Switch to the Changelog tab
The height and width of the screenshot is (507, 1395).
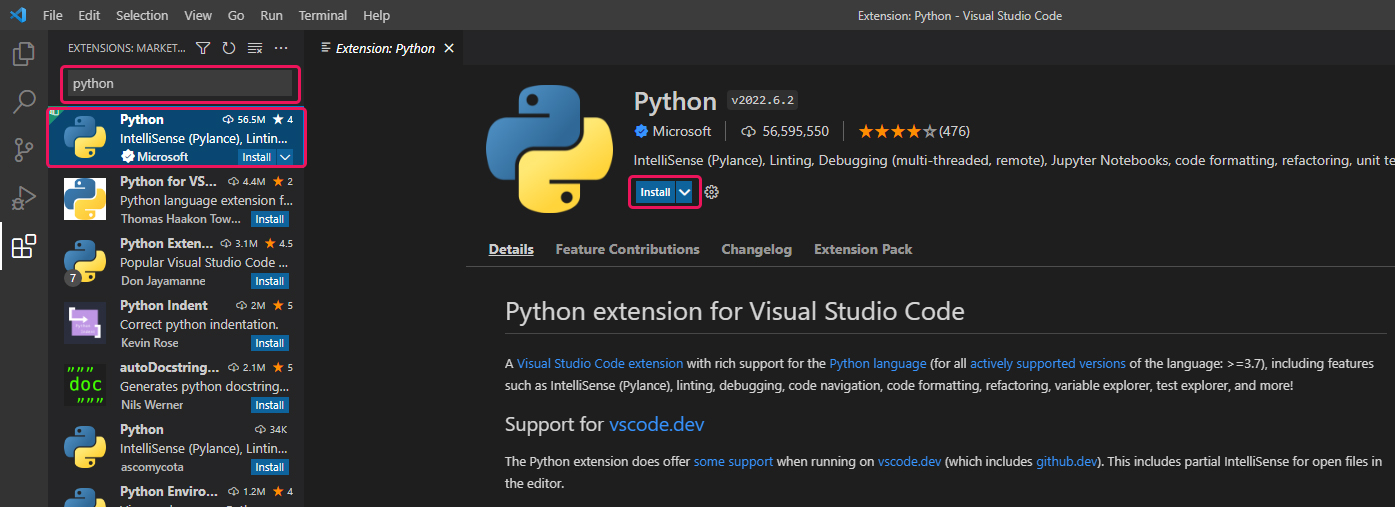click(x=756, y=249)
